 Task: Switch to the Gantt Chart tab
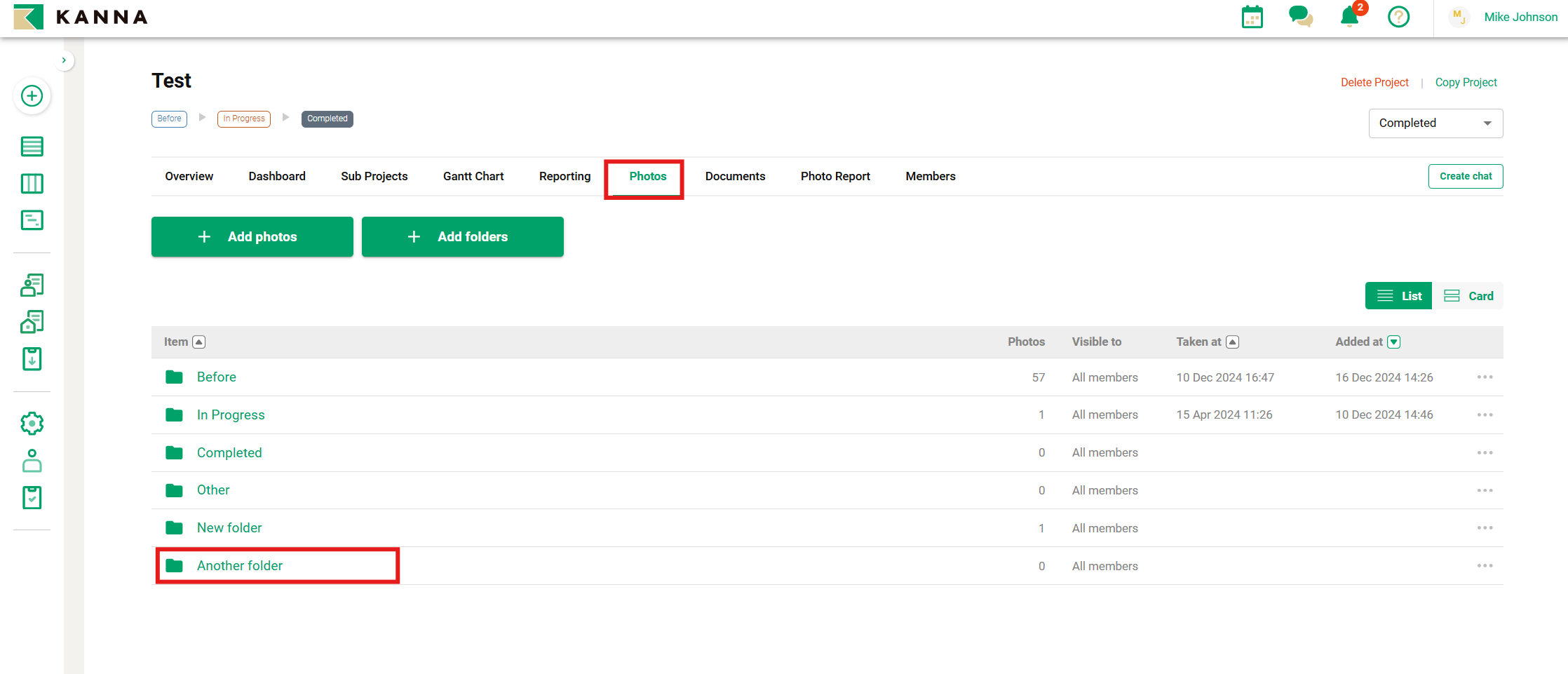(473, 177)
